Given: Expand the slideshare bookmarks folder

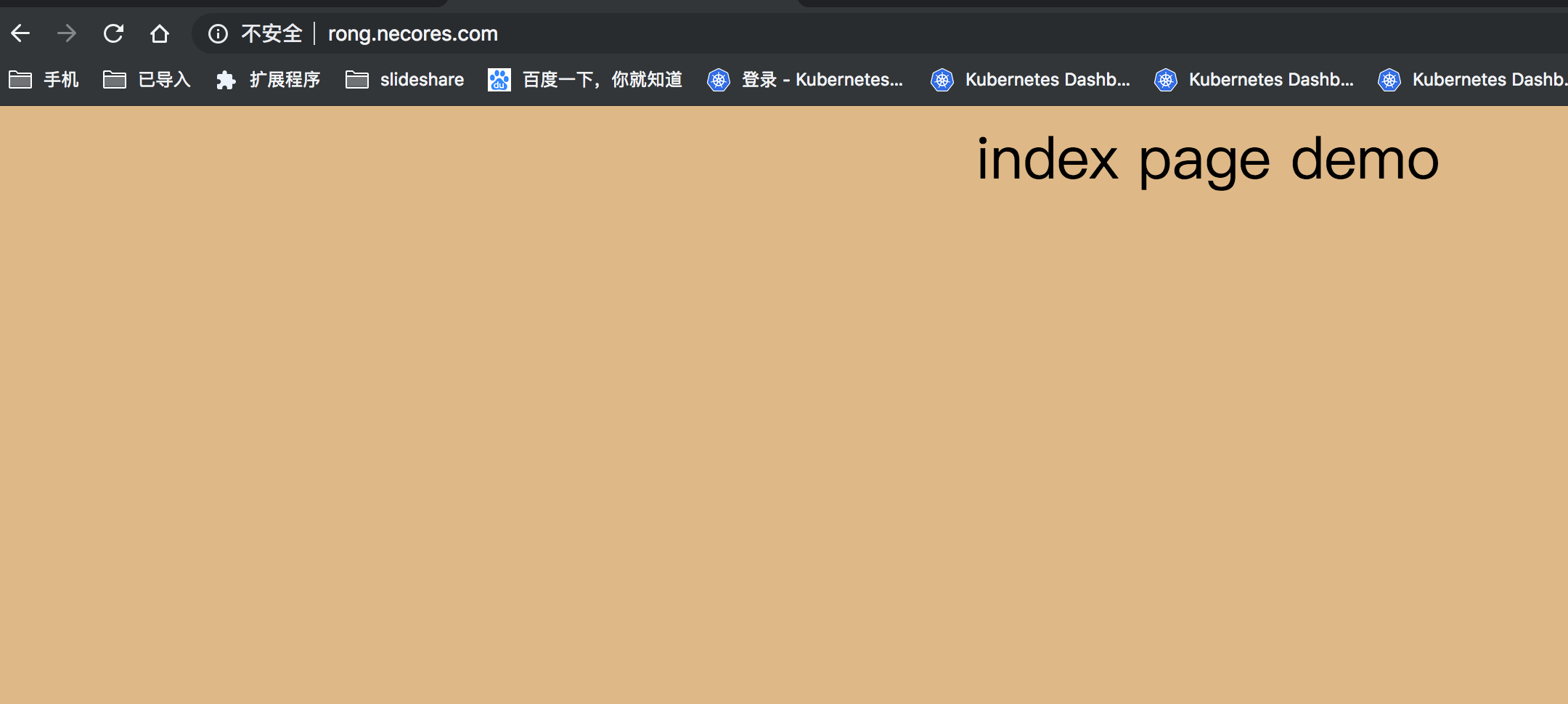Looking at the screenshot, I should [x=404, y=80].
